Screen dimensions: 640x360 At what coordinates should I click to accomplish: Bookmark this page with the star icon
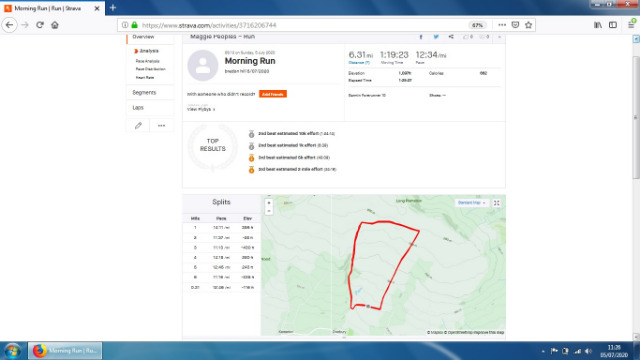[529, 25]
